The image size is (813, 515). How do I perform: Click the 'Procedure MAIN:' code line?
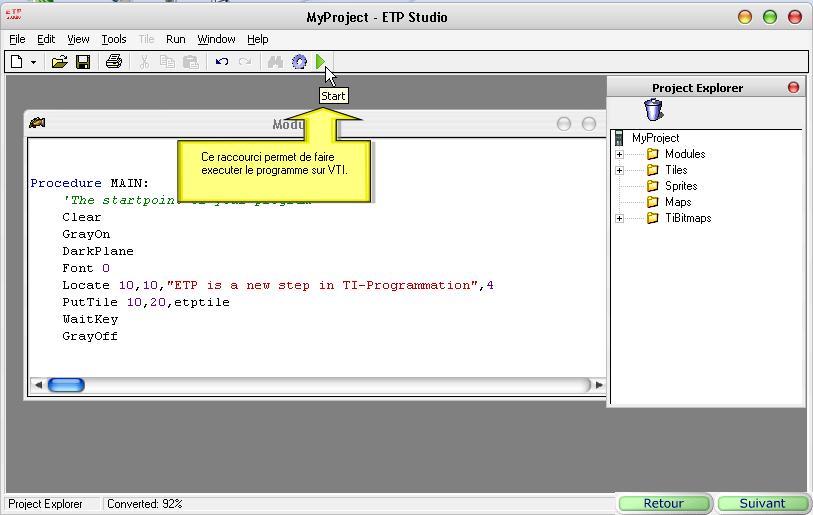click(x=90, y=183)
